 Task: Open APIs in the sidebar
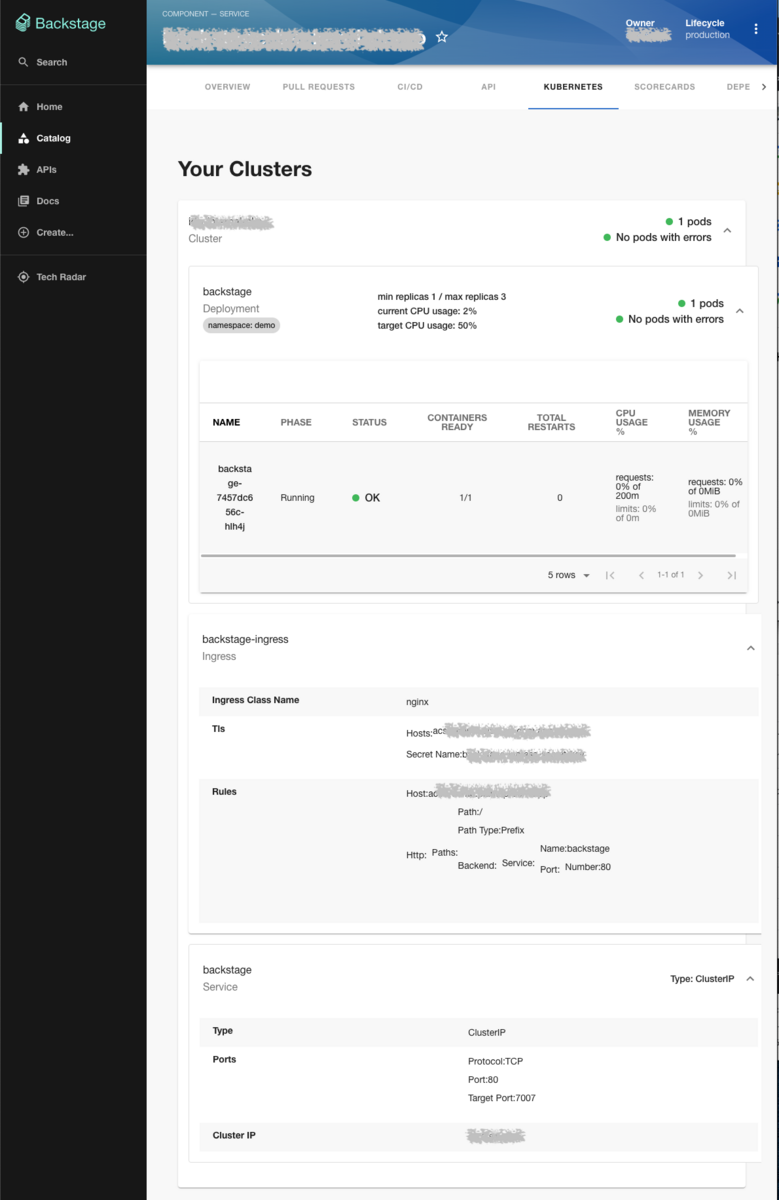pos(38,170)
